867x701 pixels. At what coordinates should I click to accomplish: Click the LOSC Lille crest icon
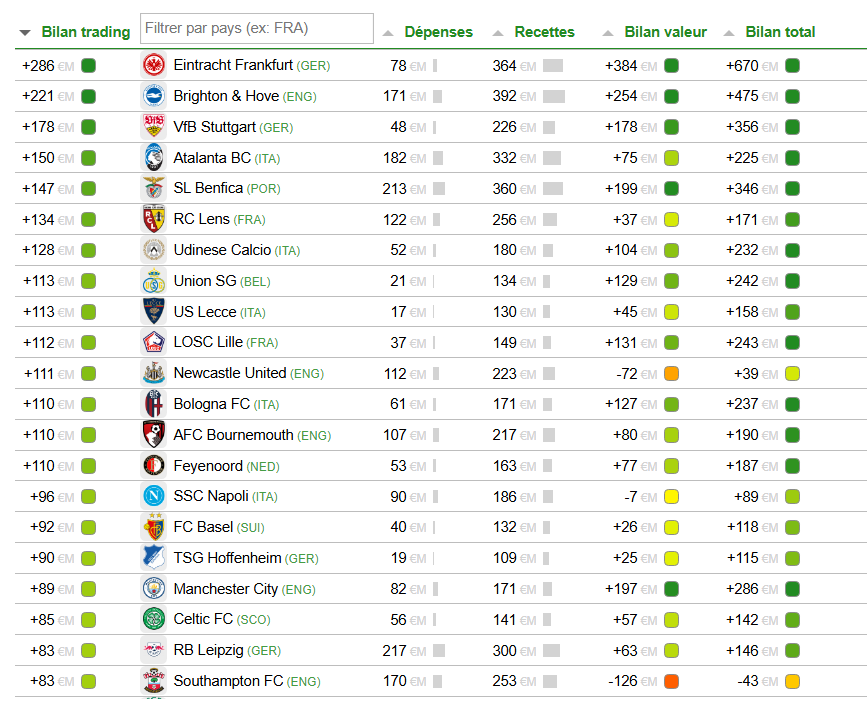tap(153, 342)
